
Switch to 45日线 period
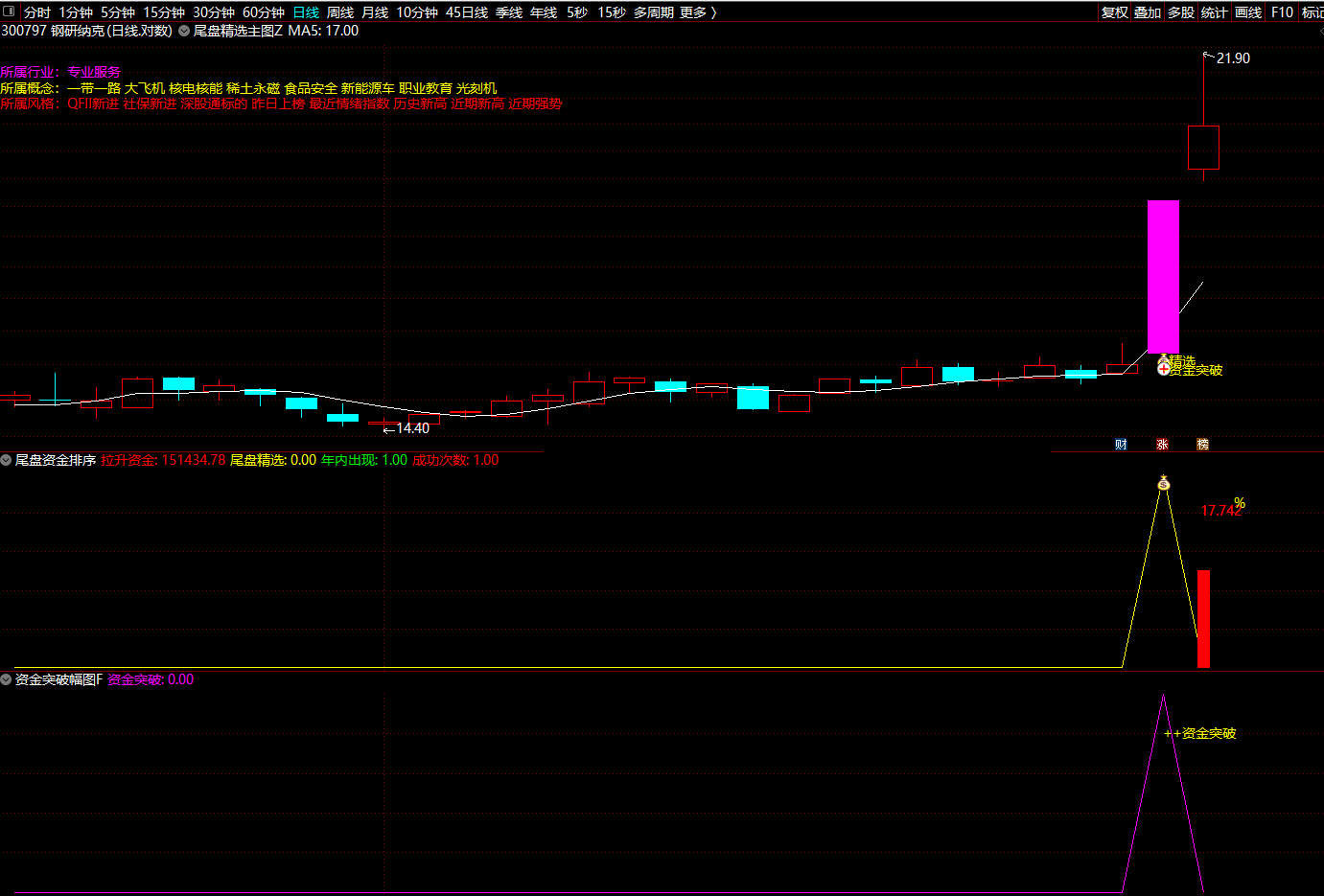click(x=467, y=12)
